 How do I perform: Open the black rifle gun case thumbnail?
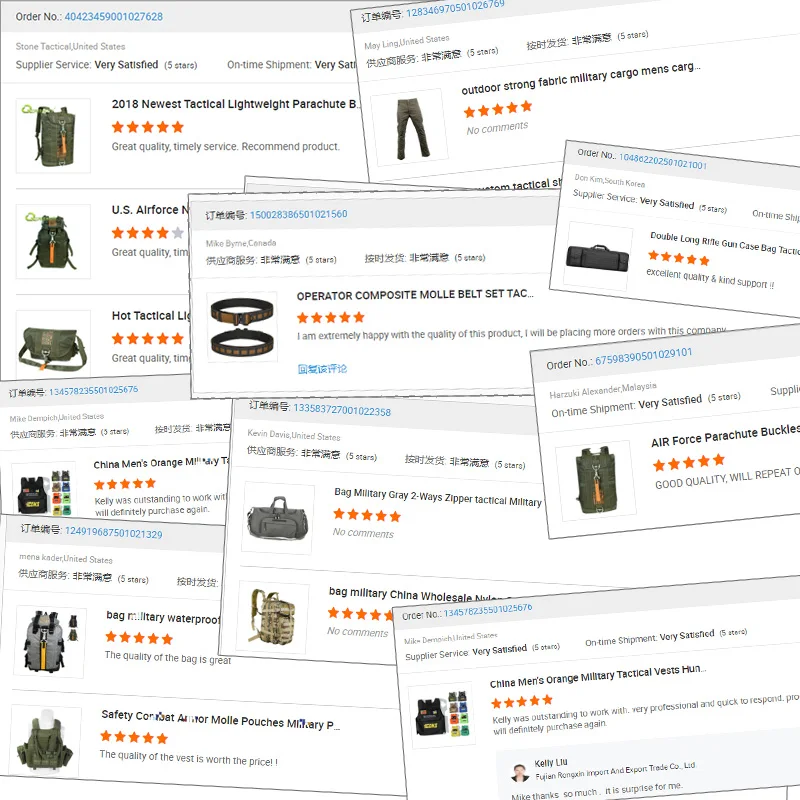(597, 256)
